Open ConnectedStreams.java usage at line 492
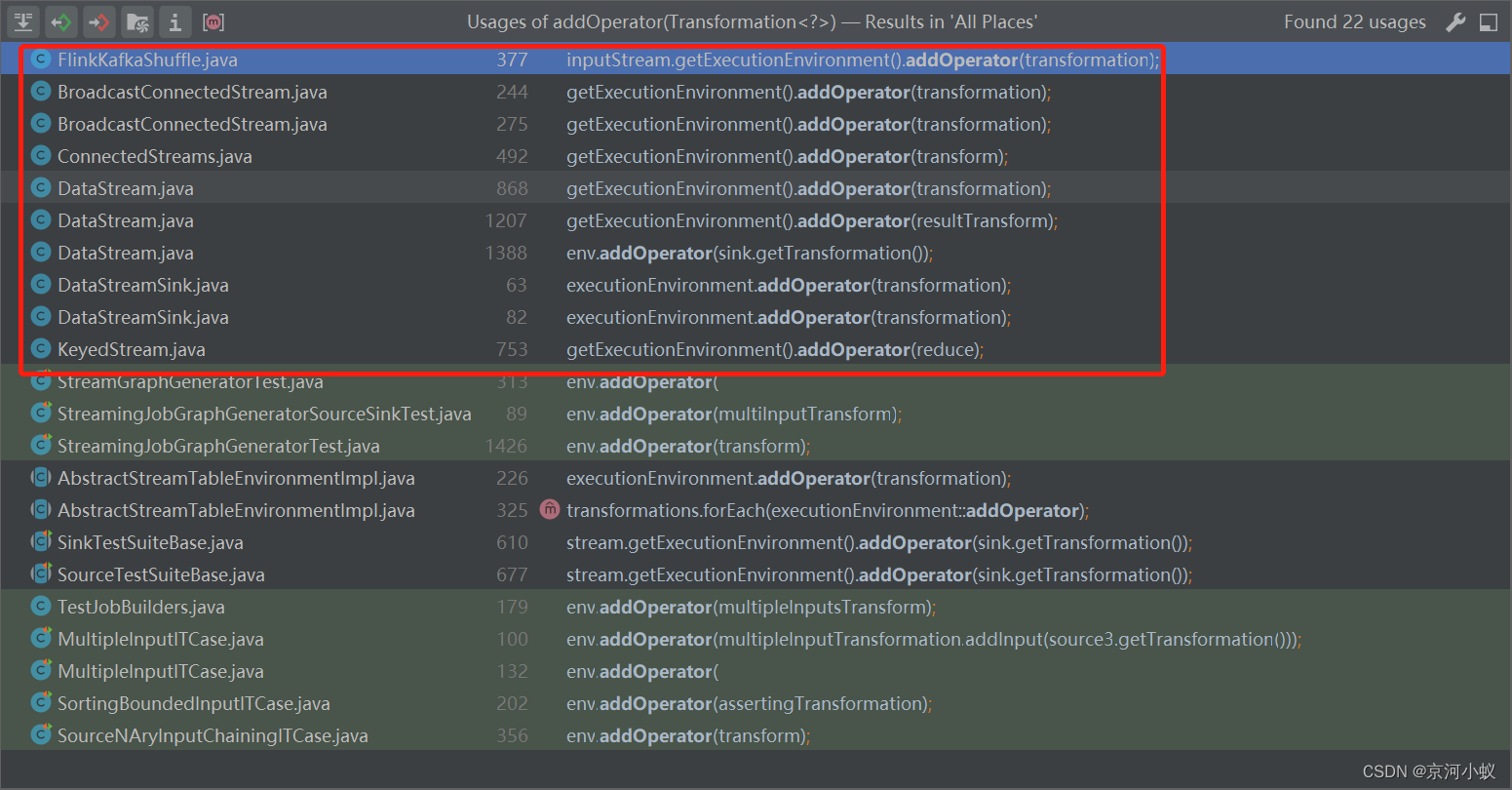Image resolution: width=1512 pixels, height=790 pixels. coord(756,156)
